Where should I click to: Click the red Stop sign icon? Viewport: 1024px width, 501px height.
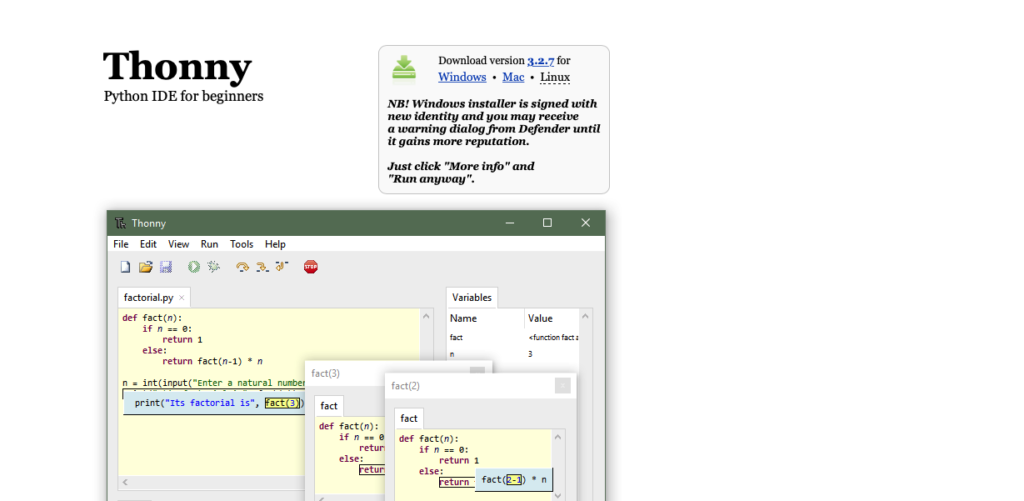311,267
